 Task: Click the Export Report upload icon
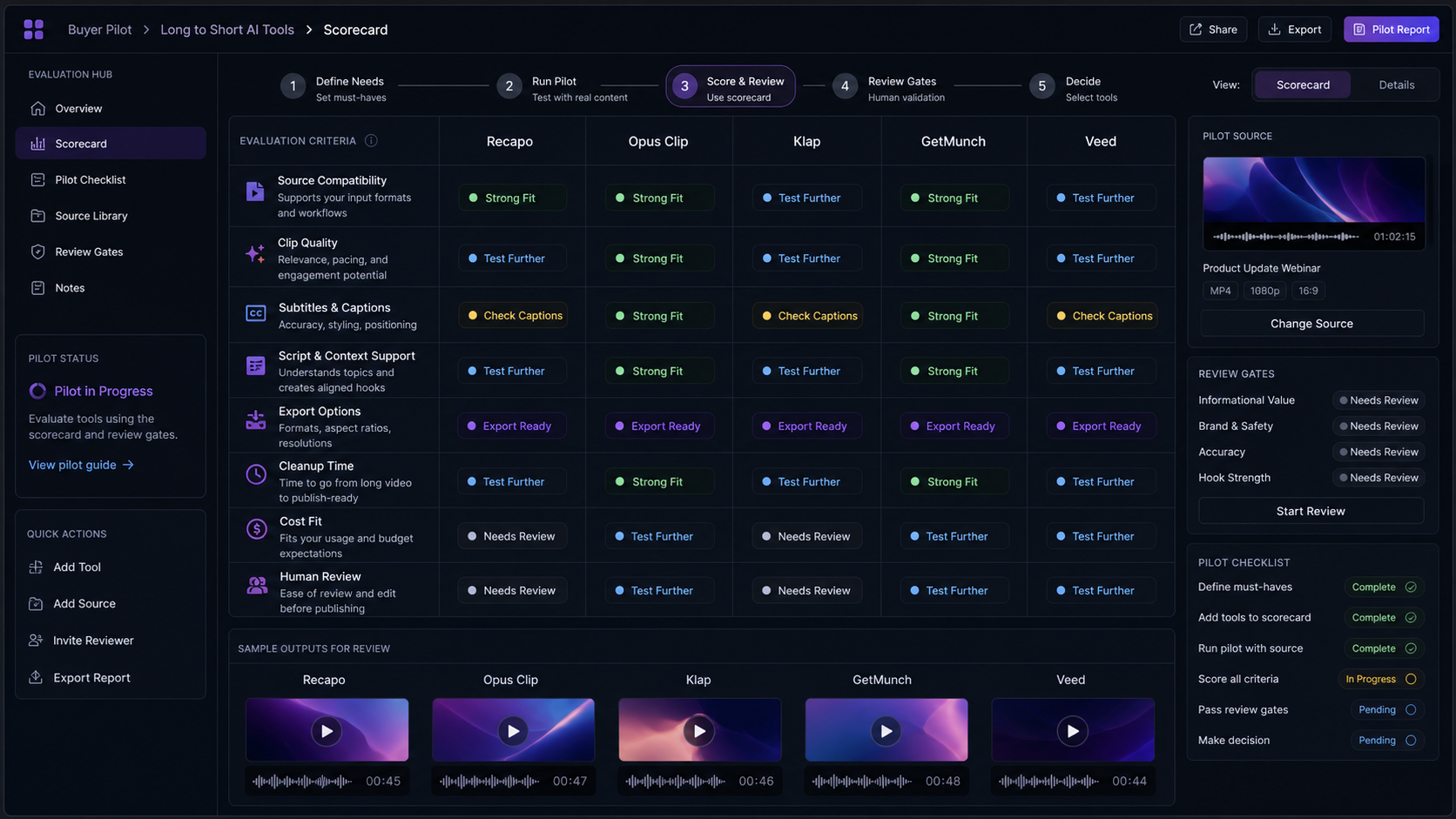pyautogui.click(x=36, y=678)
